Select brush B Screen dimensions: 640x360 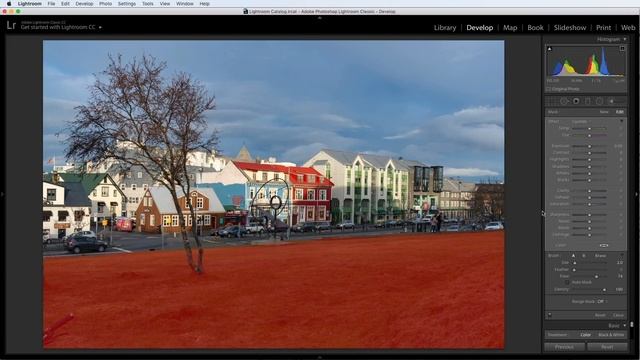[584, 256]
